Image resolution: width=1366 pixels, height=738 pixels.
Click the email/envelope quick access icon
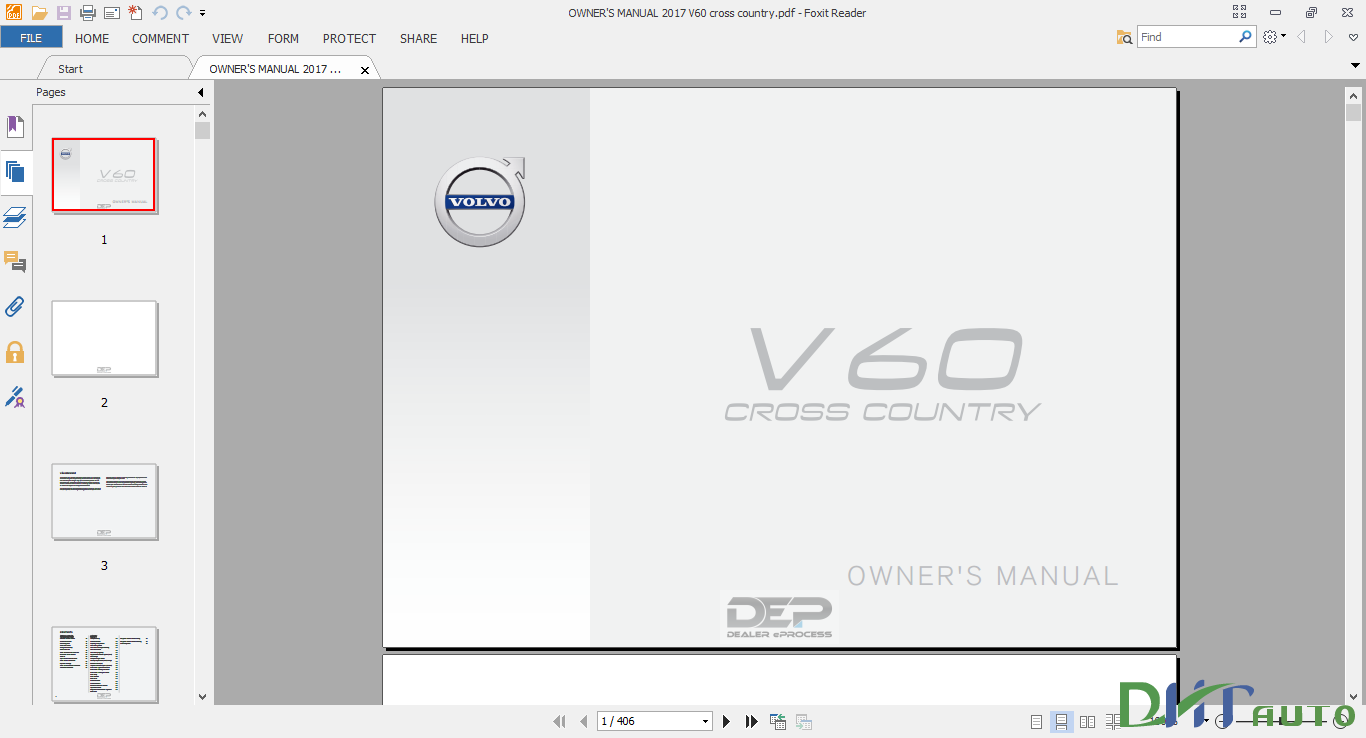[112, 13]
